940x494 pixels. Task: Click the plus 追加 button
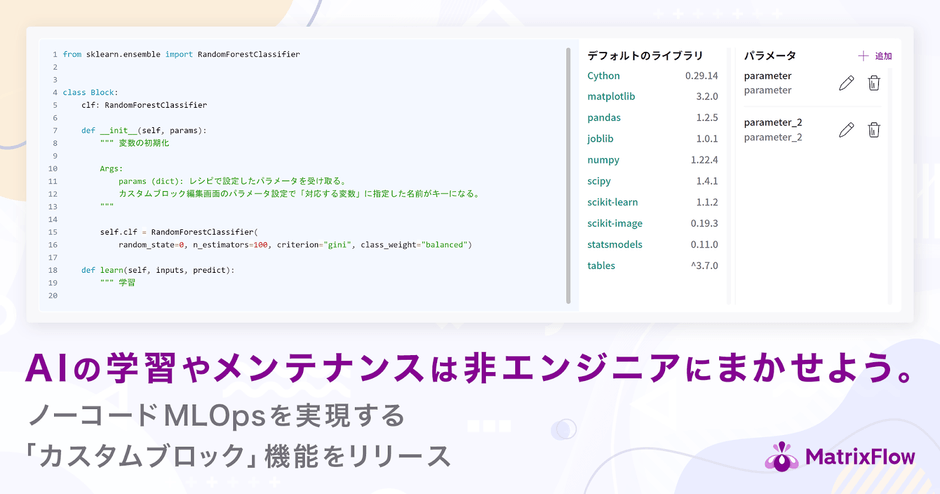pyautogui.click(x=875, y=56)
